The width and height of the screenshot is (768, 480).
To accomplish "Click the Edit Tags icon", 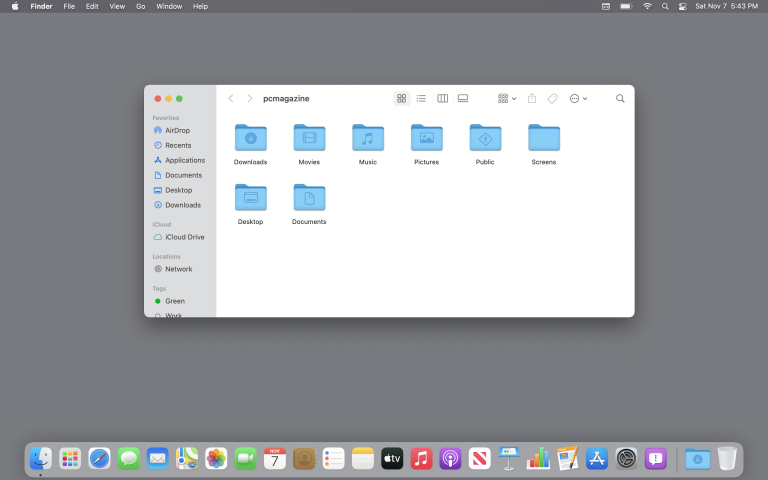I will click(553, 99).
